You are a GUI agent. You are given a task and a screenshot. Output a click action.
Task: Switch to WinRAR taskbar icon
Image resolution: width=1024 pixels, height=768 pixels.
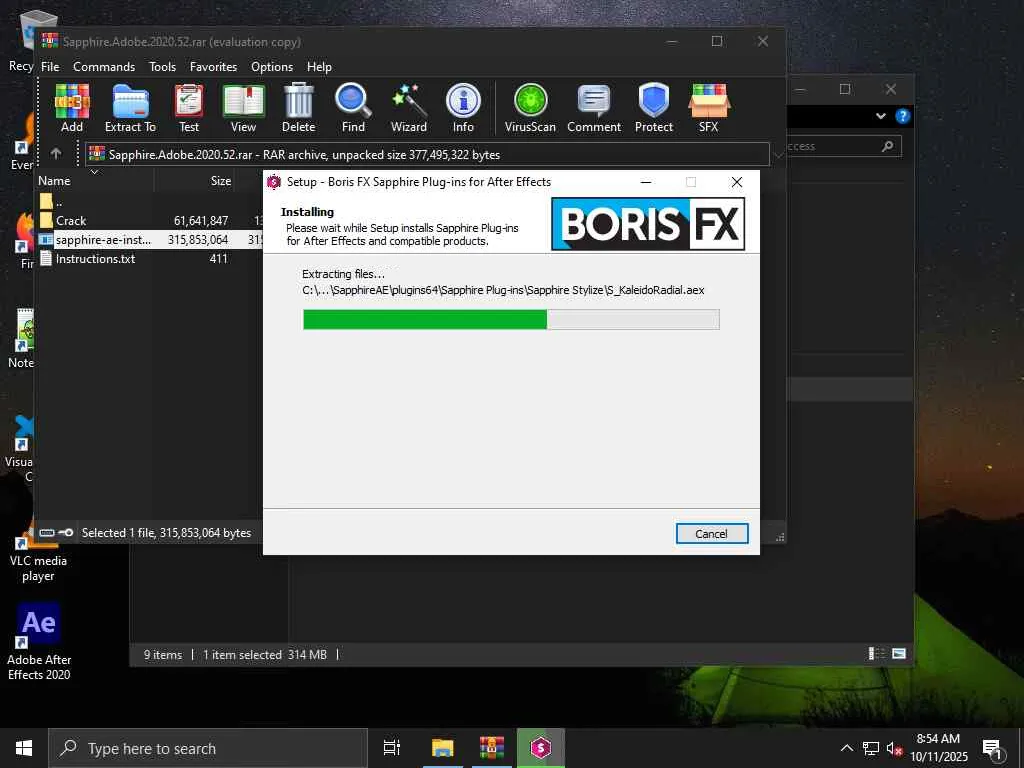pos(492,748)
